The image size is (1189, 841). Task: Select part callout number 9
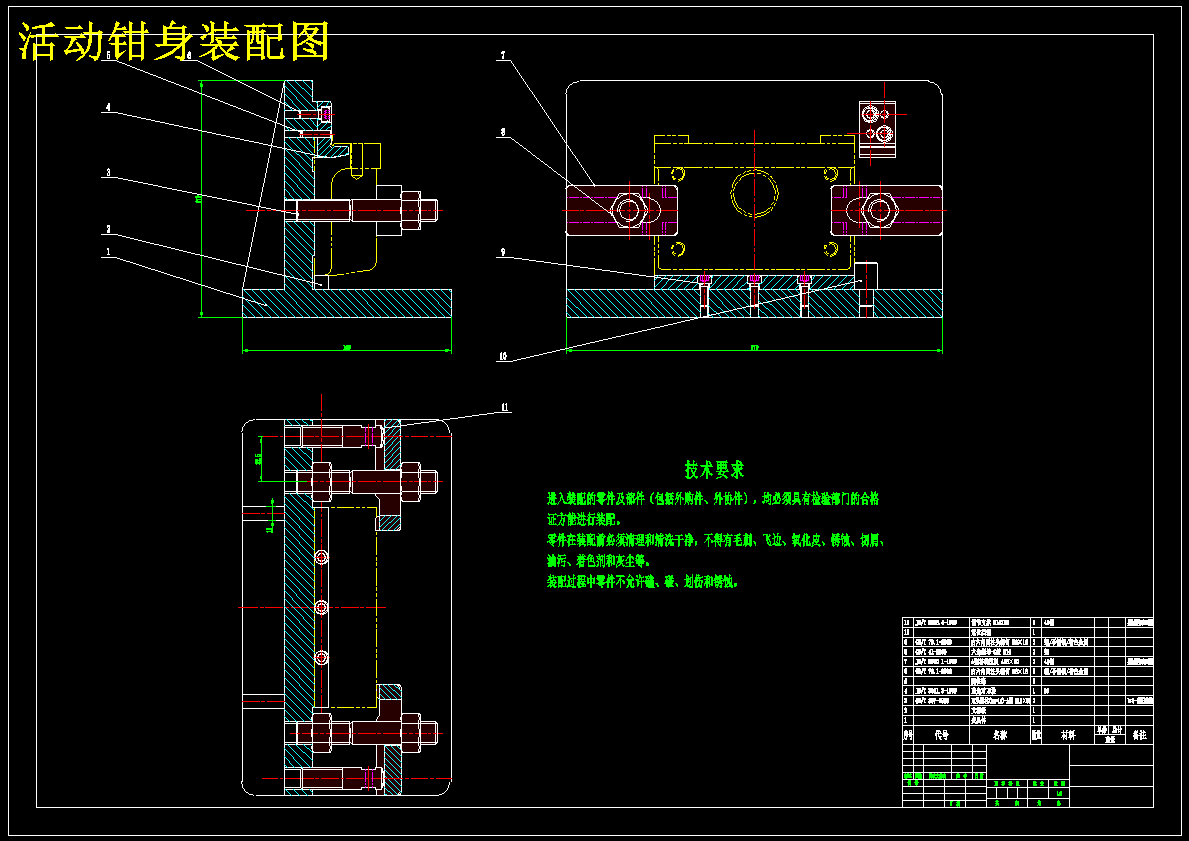pos(502,253)
